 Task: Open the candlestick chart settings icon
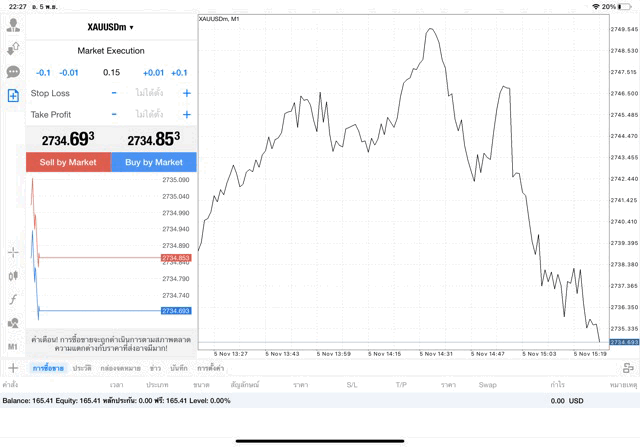(13, 275)
